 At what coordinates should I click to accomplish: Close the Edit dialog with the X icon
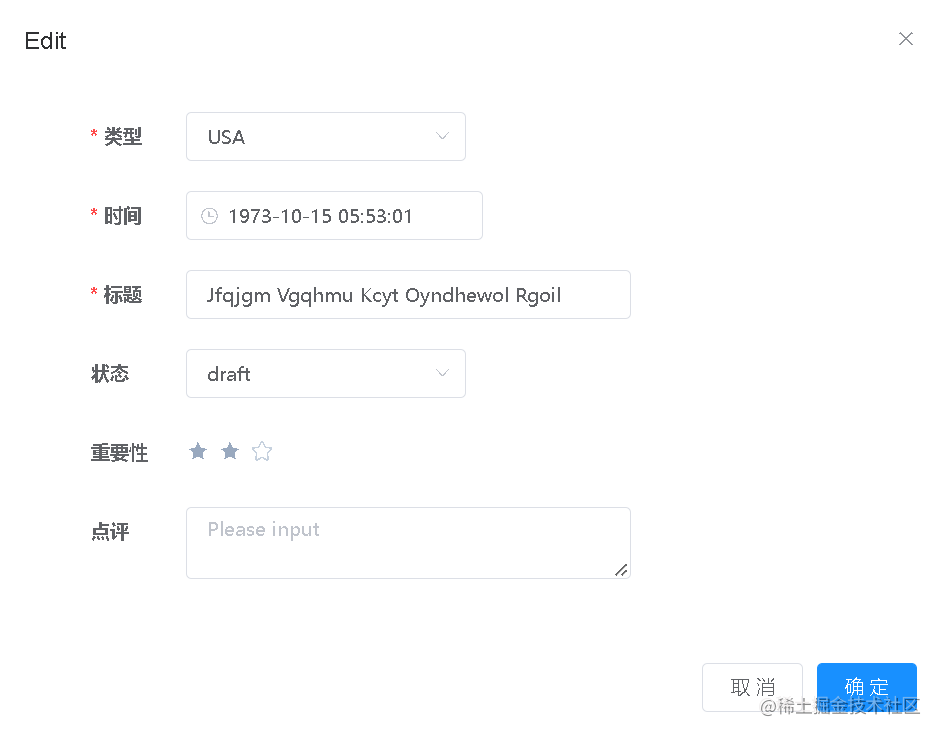(906, 39)
